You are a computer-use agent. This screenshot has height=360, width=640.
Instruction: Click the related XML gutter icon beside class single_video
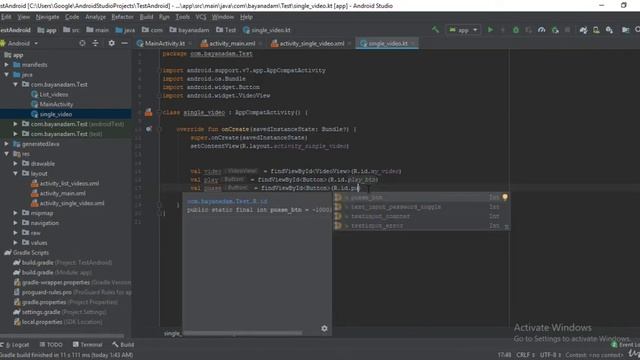[x=148, y=112]
